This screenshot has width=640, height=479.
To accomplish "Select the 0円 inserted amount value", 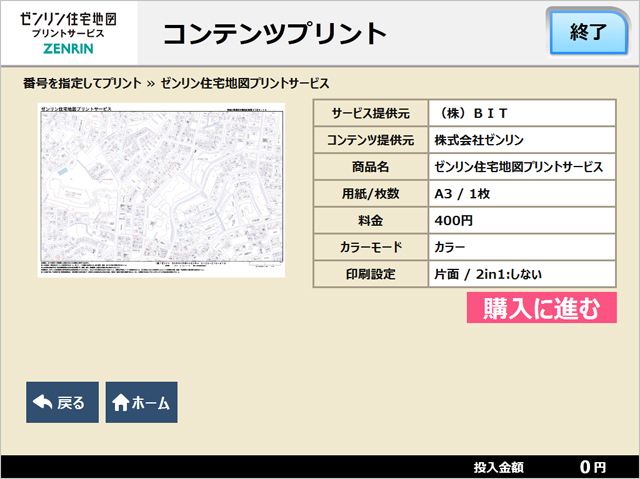I will pos(593,467).
